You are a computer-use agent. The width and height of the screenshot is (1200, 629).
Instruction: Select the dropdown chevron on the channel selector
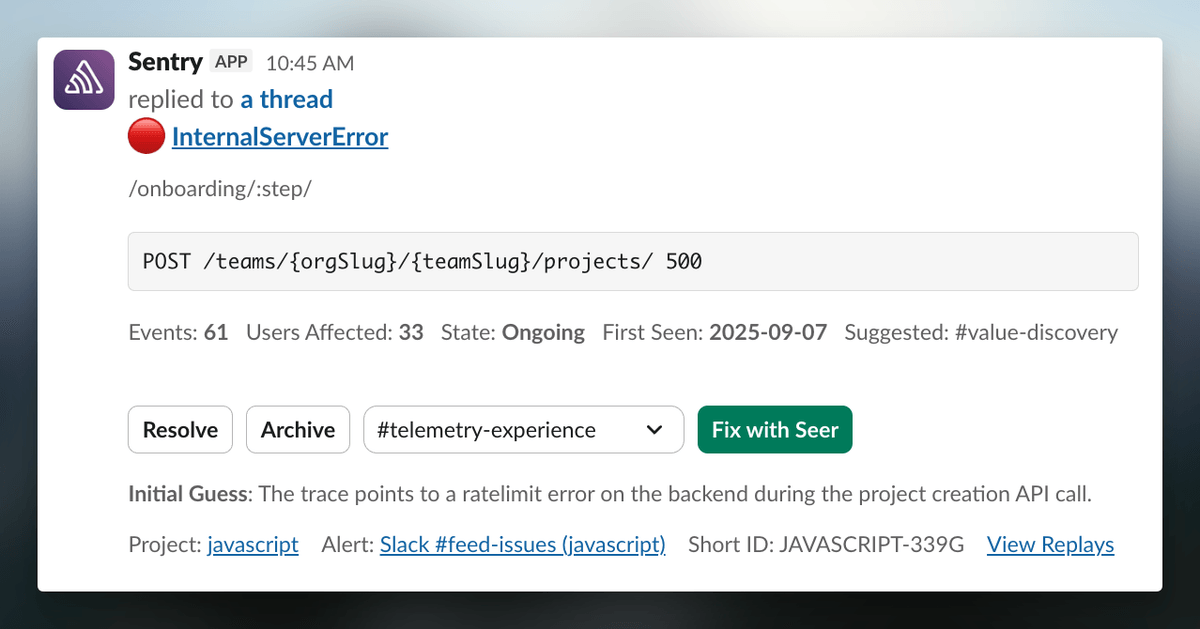[x=655, y=429]
